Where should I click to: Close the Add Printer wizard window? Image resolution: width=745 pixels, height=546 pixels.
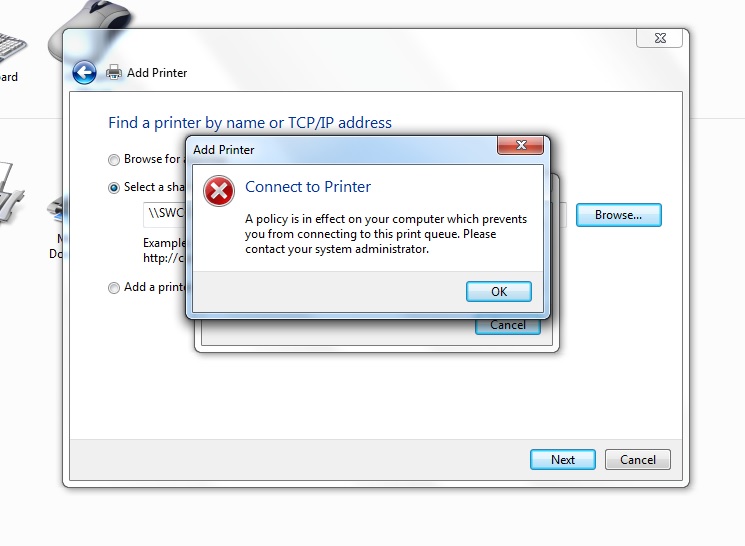(x=659, y=38)
